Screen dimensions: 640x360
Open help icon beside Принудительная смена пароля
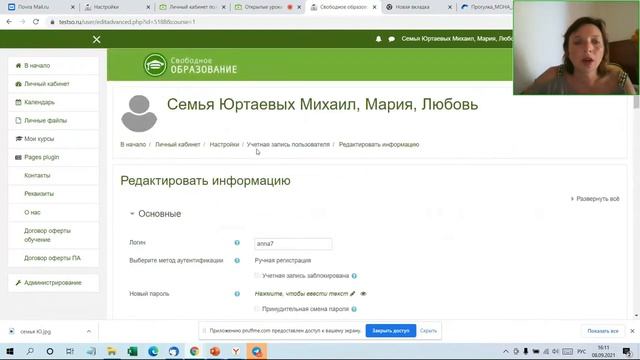(354, 309)
